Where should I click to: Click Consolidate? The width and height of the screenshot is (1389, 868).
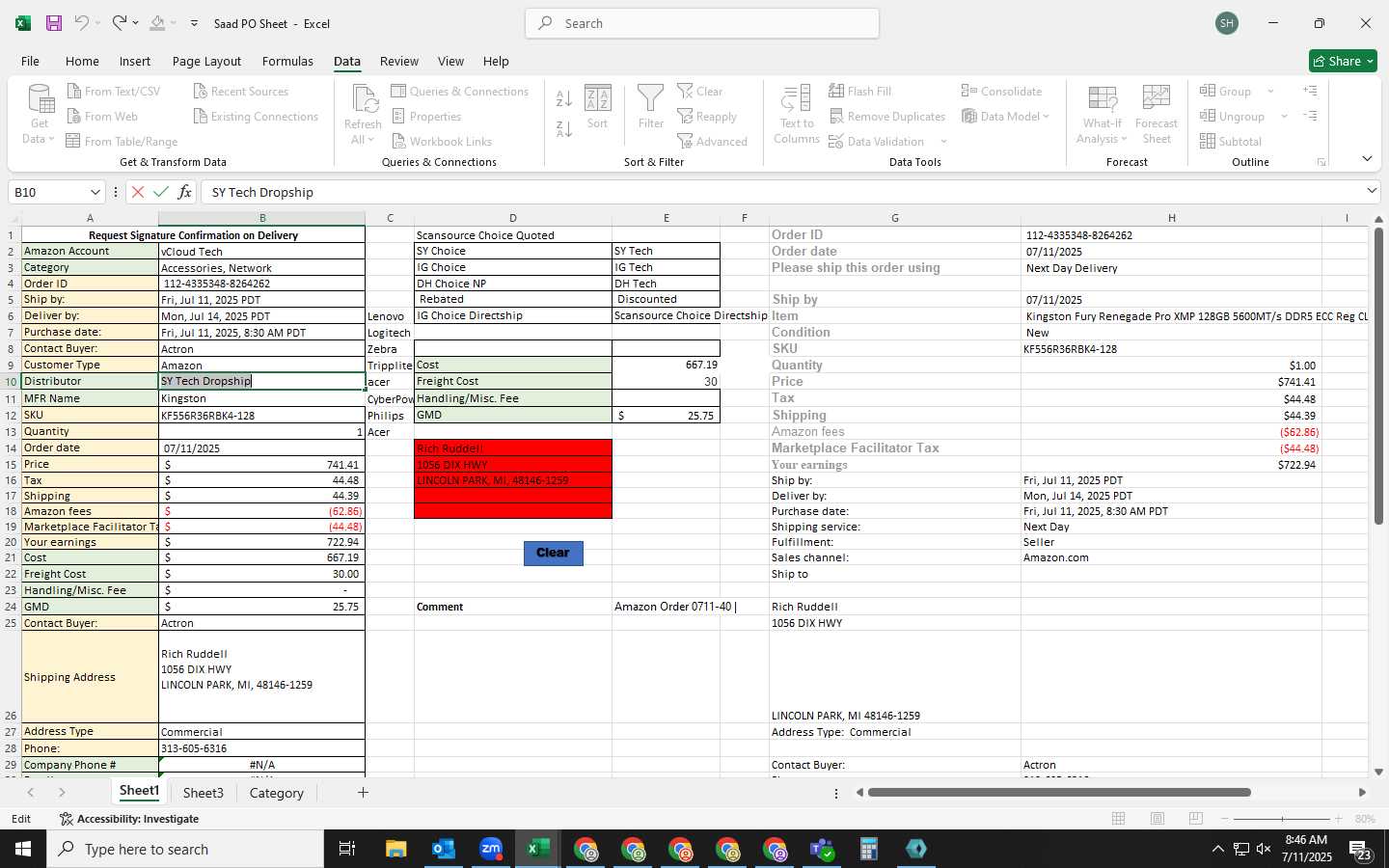1001,91
